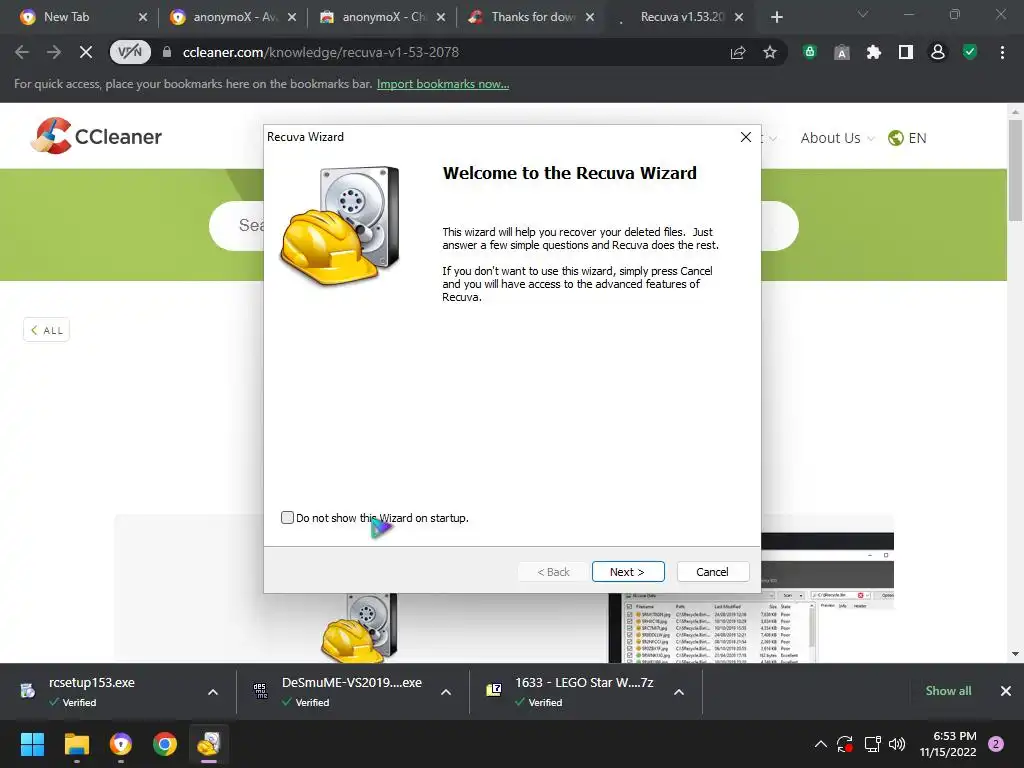Click the ccleaner.com address bar URL
Viewport: 1024px width, 768px height.
coord(321,52)
